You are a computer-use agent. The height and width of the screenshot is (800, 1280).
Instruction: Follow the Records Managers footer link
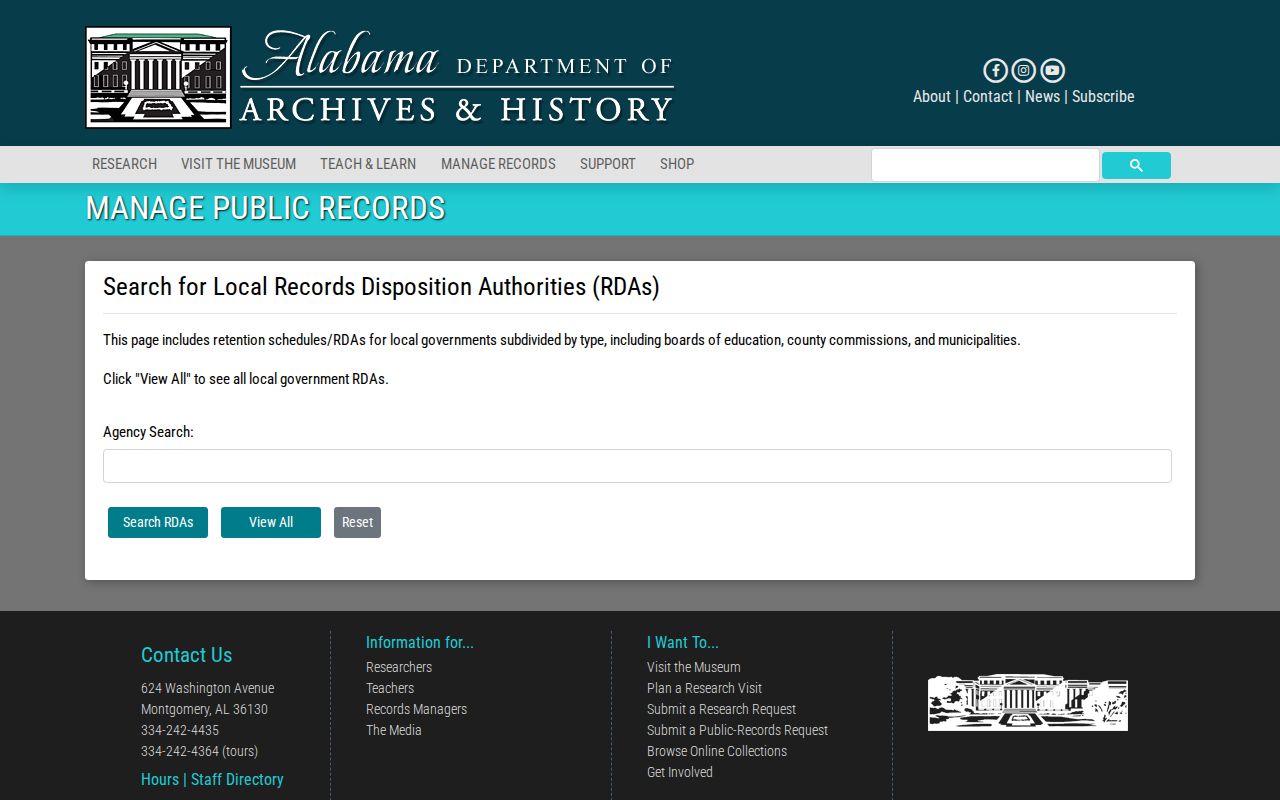[416, 709]
